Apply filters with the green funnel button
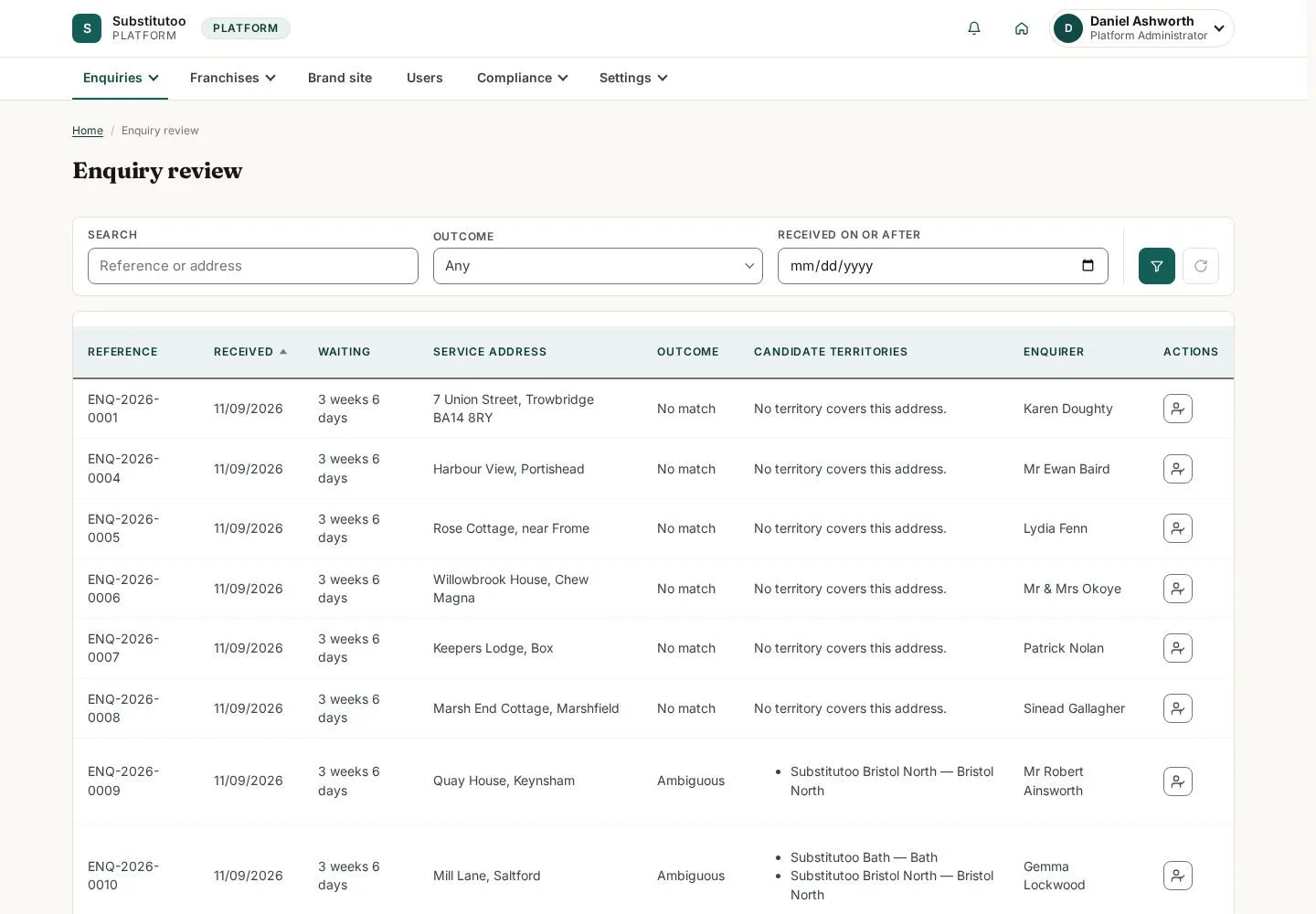 [x=1157, y=266]
